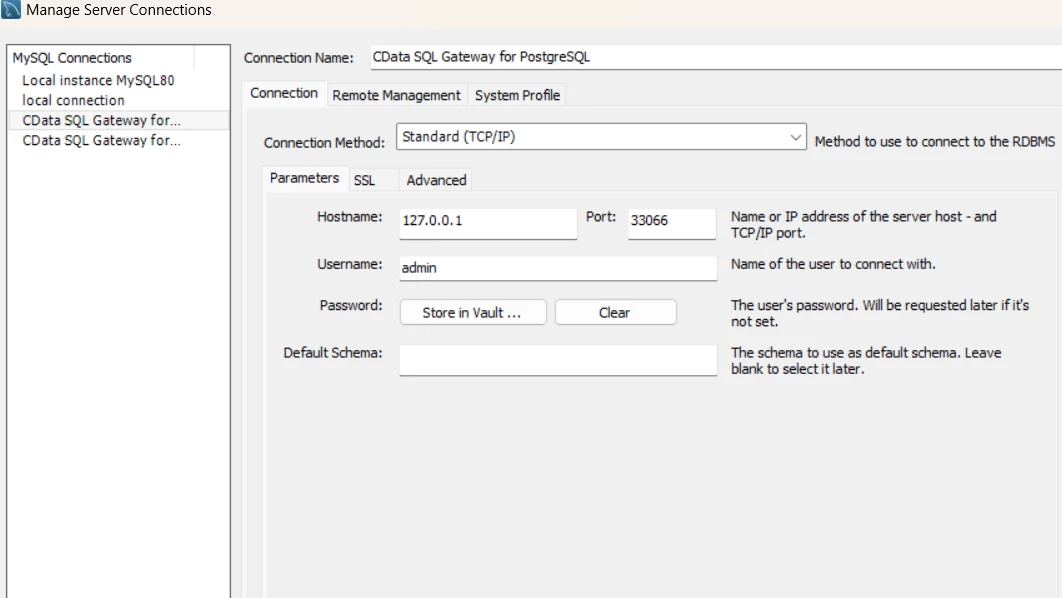The width and height of the screenshot is (1062, 598).
Task: Switch to the Connection tab
Action: tap(284, 93)
